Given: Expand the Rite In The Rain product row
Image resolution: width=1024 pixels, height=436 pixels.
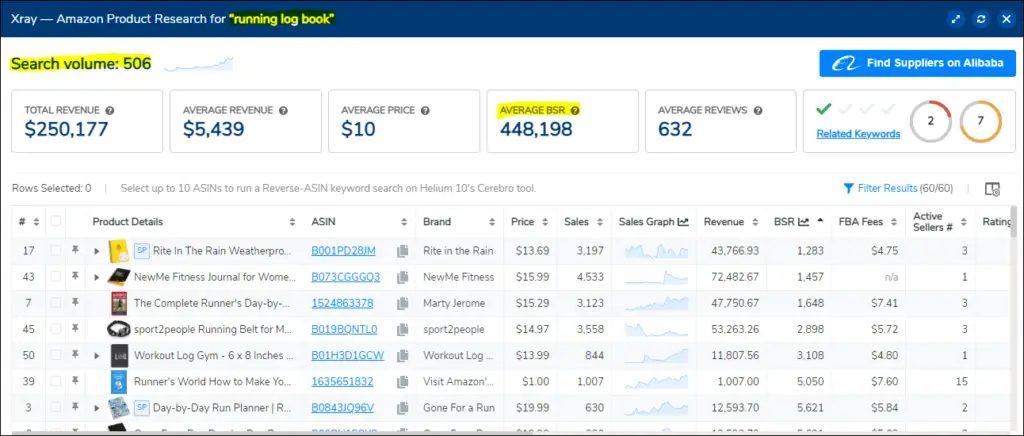Looking at the screenshot, I should click(97, 251).
